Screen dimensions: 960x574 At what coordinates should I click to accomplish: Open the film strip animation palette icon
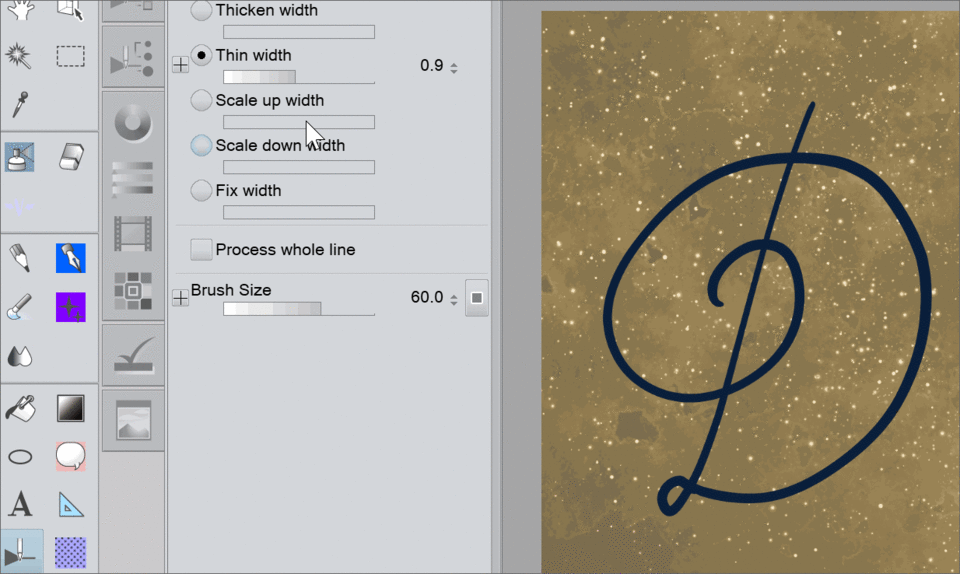(x=133, y=234)
